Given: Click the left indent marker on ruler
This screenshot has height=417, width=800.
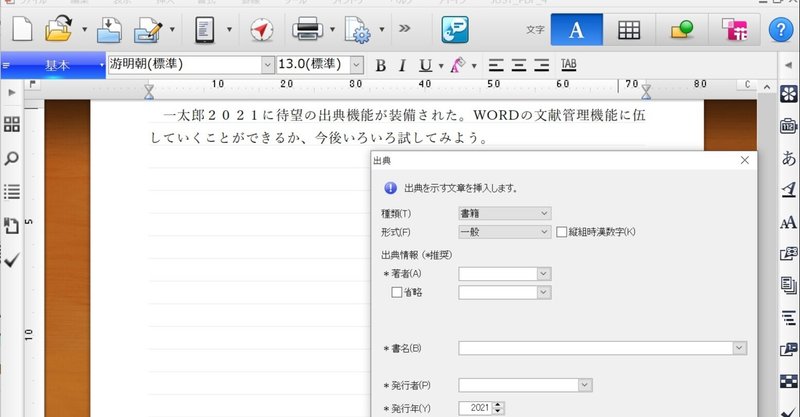Looking at the screenshot, I should 149,91.
